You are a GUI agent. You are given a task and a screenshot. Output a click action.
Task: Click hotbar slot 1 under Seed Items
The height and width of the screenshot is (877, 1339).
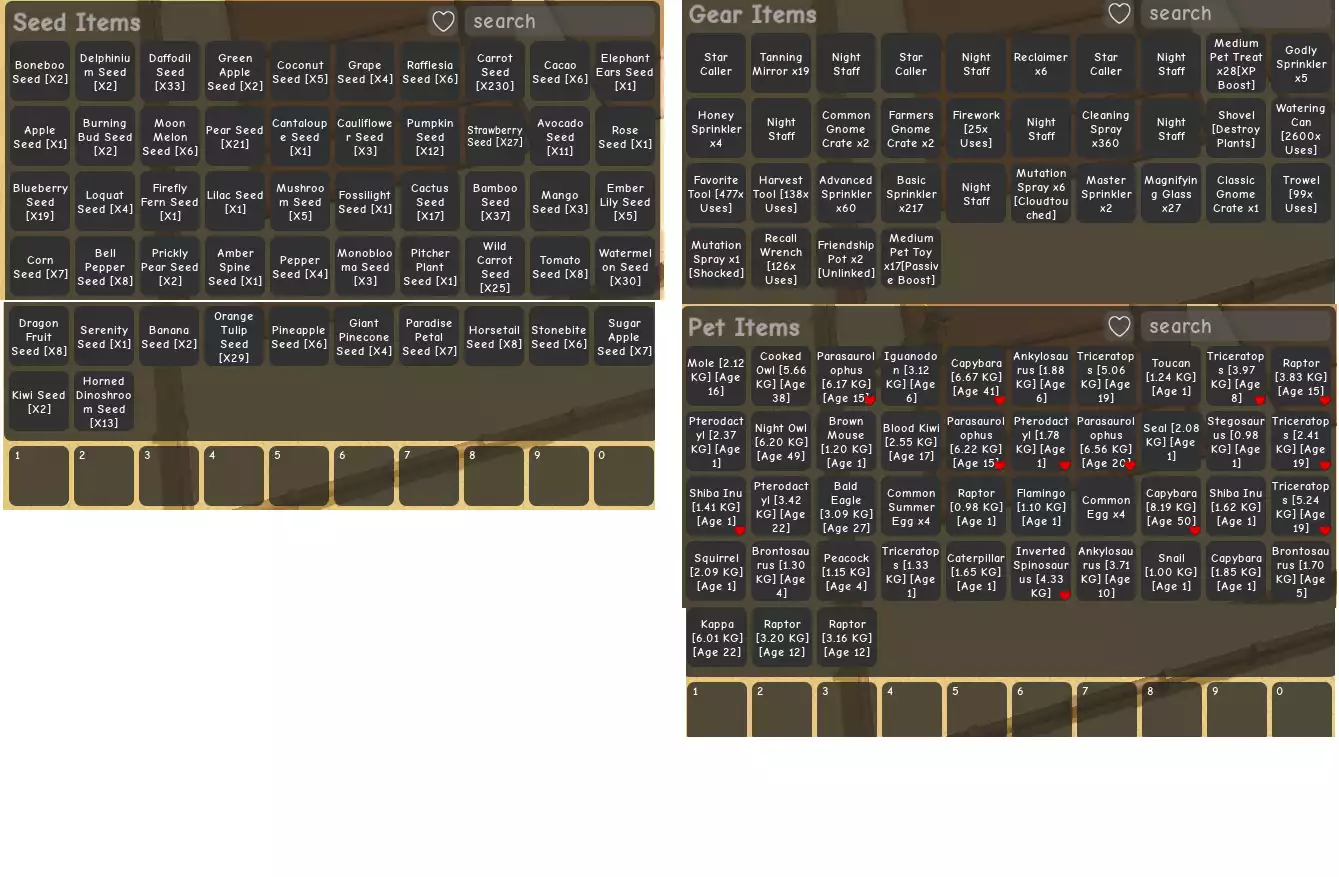tap(39, 477)
